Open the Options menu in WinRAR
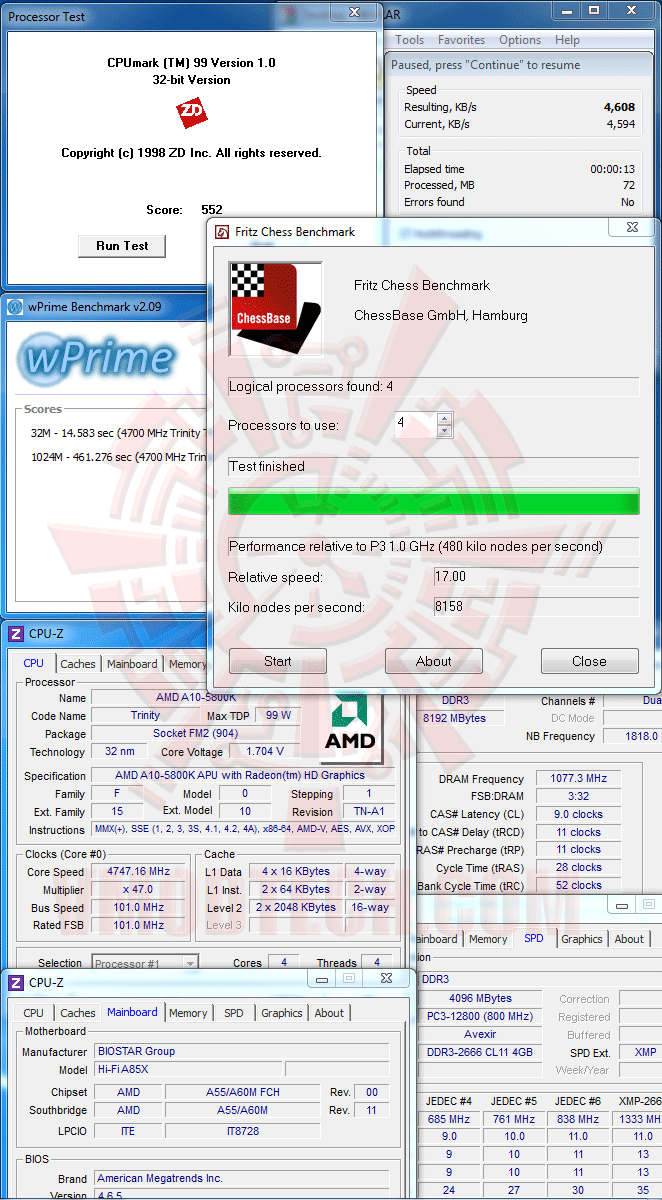Viewport: 662px width, 1200px height. point(520,40)
